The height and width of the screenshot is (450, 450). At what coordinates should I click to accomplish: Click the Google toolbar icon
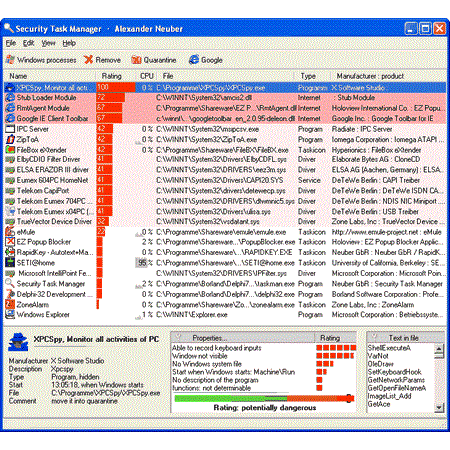(x=194, y=60)
